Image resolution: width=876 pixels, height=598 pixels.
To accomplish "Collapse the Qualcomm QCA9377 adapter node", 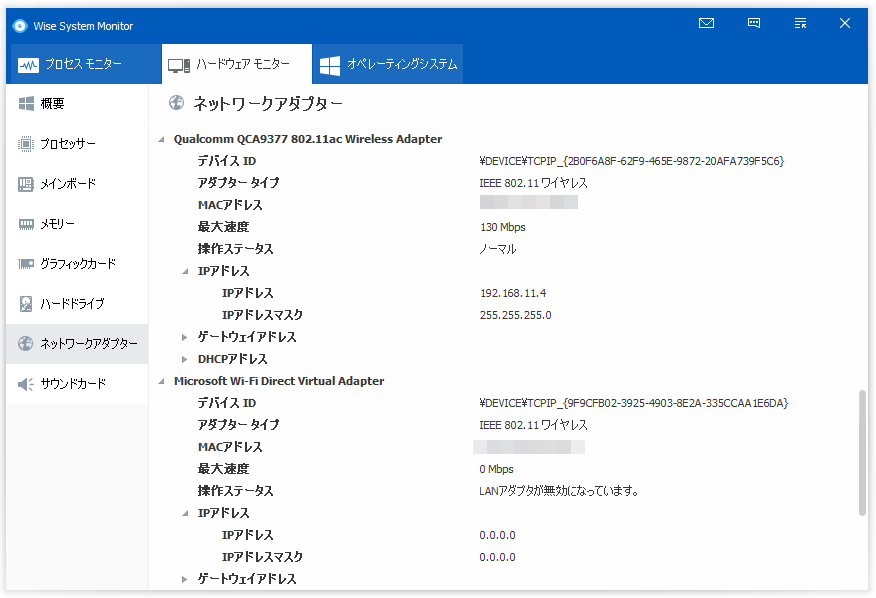I will [161, 139].
